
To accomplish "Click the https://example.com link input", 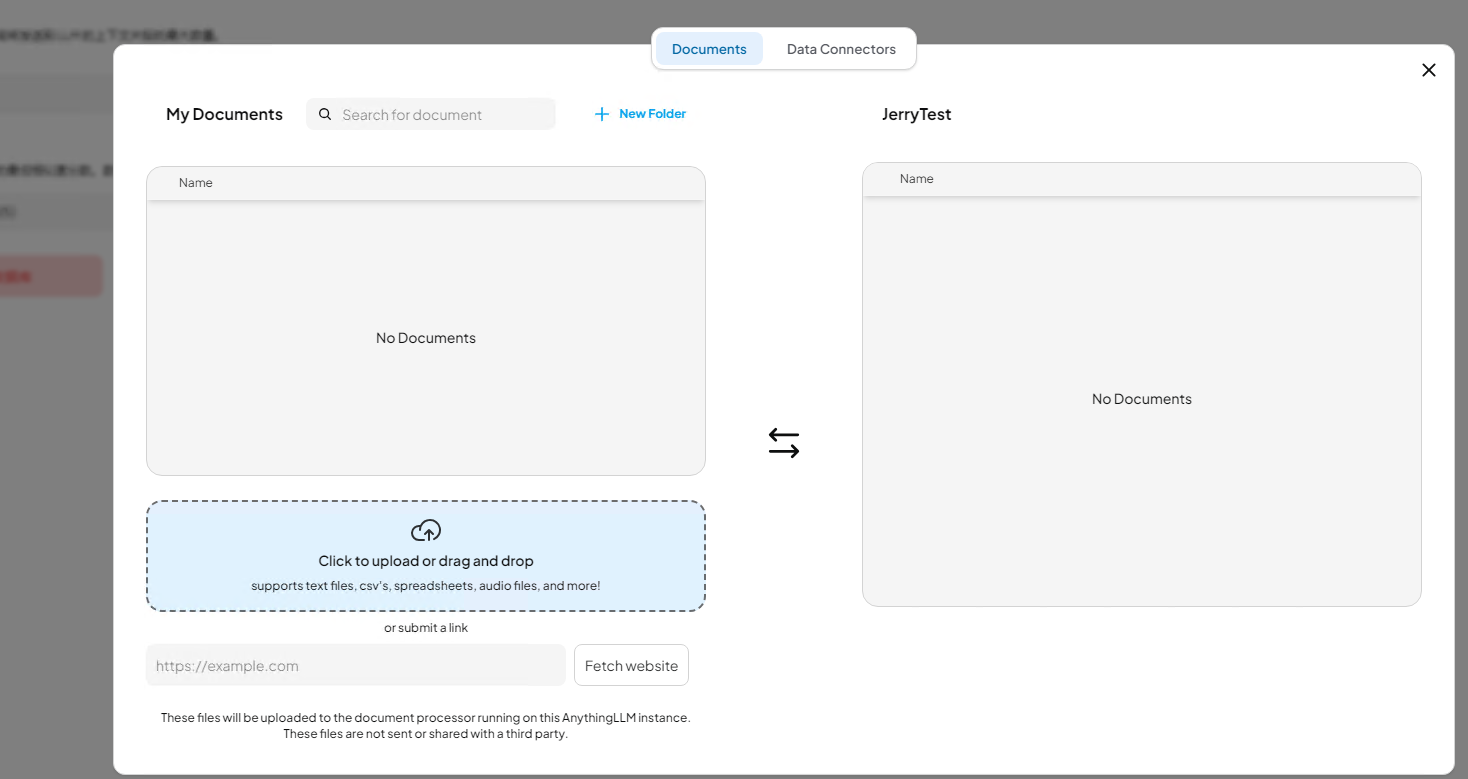I will tap(356, 665).
